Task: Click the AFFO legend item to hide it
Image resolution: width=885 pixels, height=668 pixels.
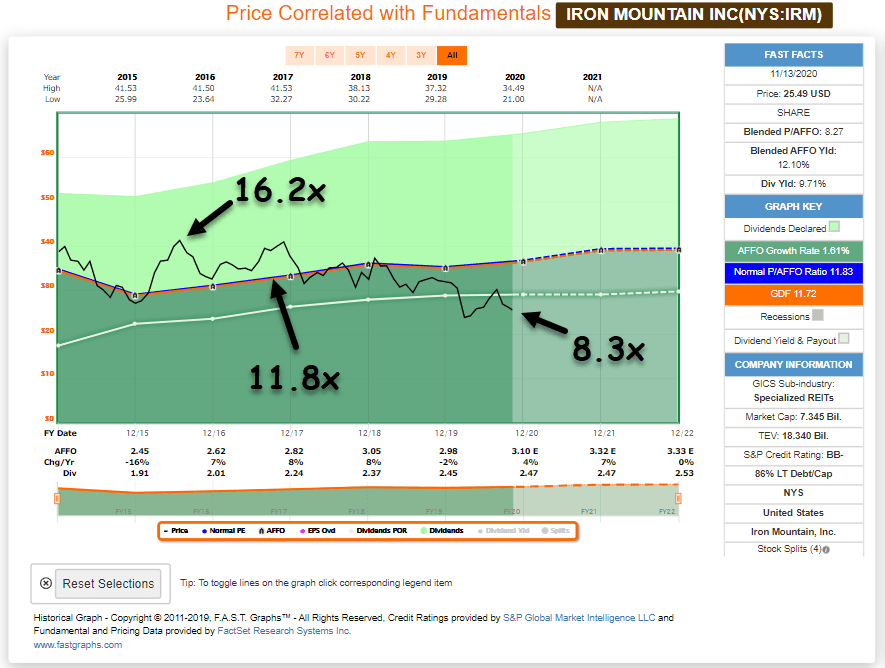Action: pos(272,530)
